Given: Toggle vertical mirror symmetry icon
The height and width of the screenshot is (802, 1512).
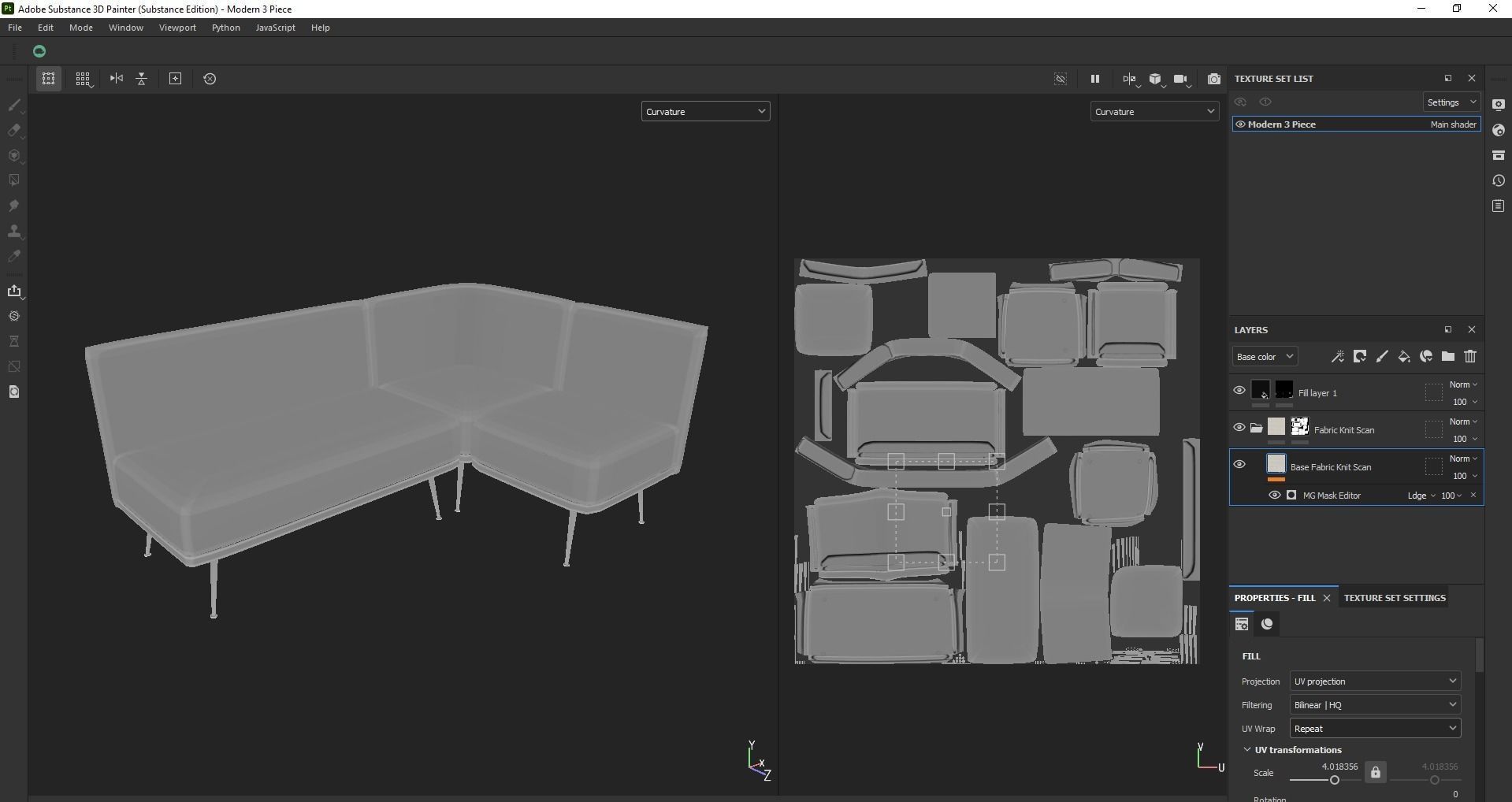Looking at the screenshot, I should click(x=142, y=79).
